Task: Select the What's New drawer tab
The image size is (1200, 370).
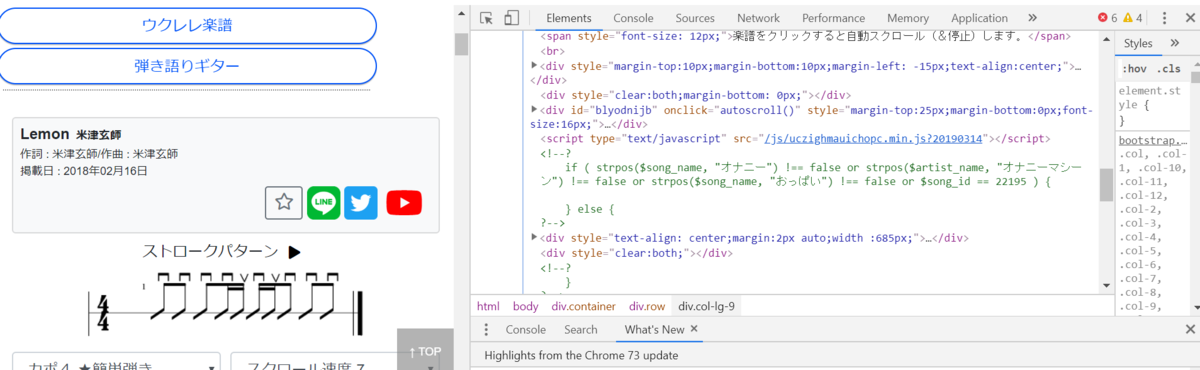Action: point(654,330)
